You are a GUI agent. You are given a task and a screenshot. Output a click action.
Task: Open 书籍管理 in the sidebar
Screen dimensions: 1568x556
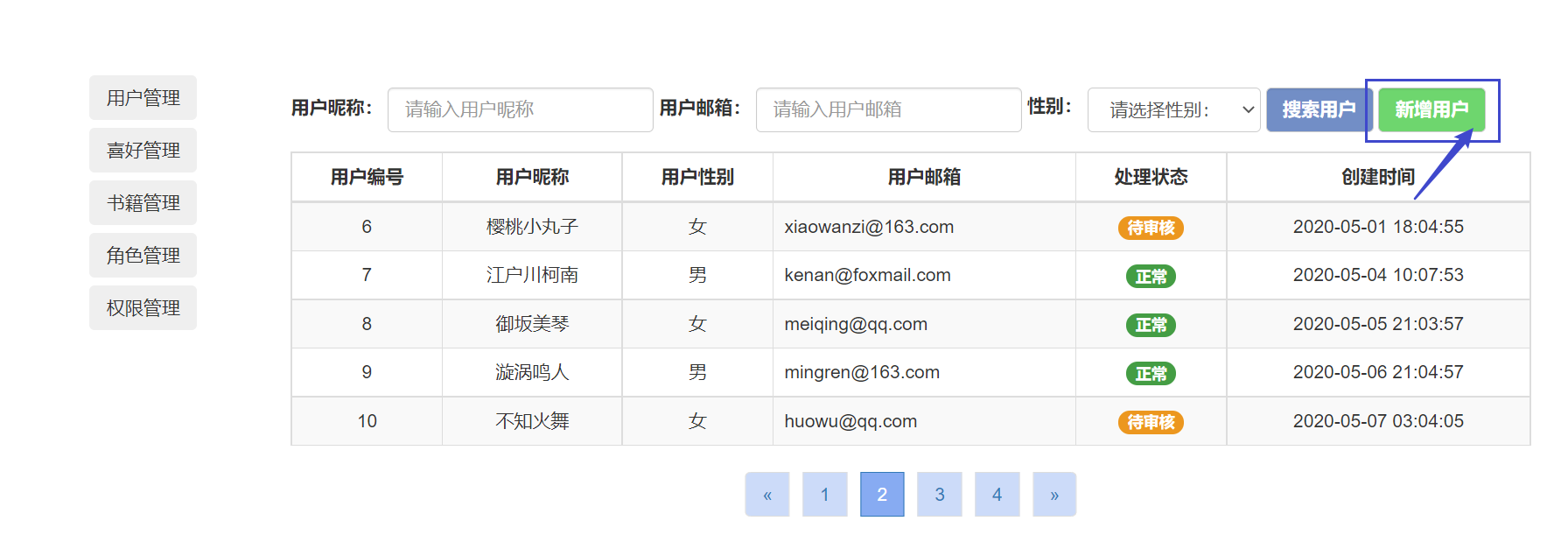(x=143, y=203)
